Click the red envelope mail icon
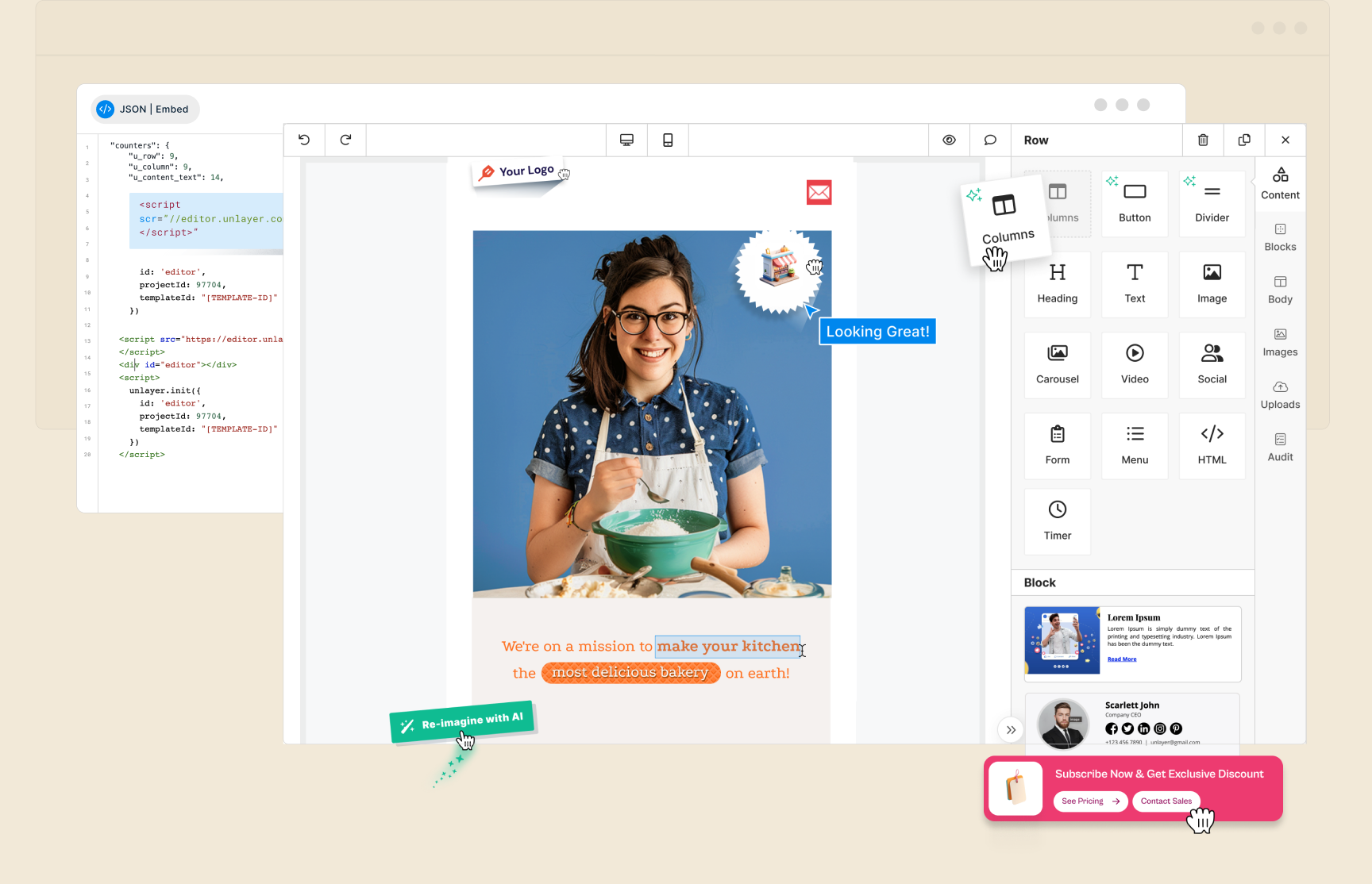Image resolution: width=1372 pixels, height=884 pixels. (x=819, y=192)
